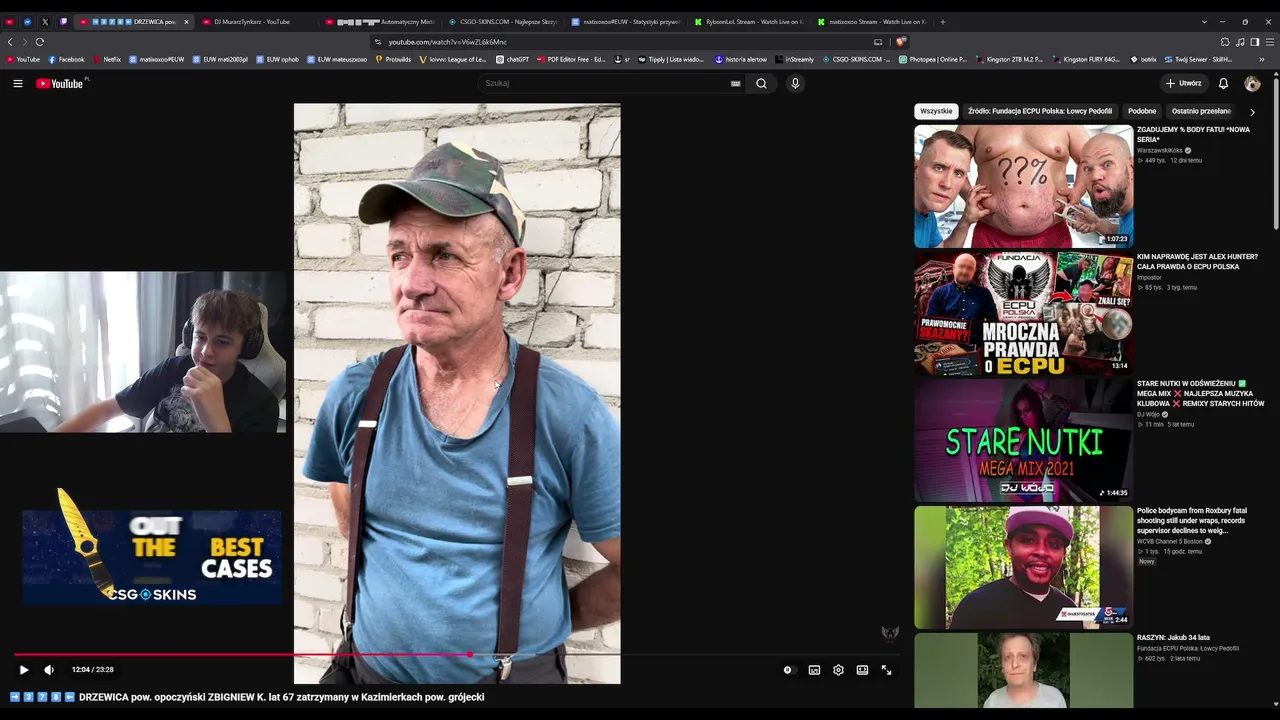Viewport: 1280px width, 720px height.
Task: Click the Brave shield icon in address bar
Action: [900, 42]
